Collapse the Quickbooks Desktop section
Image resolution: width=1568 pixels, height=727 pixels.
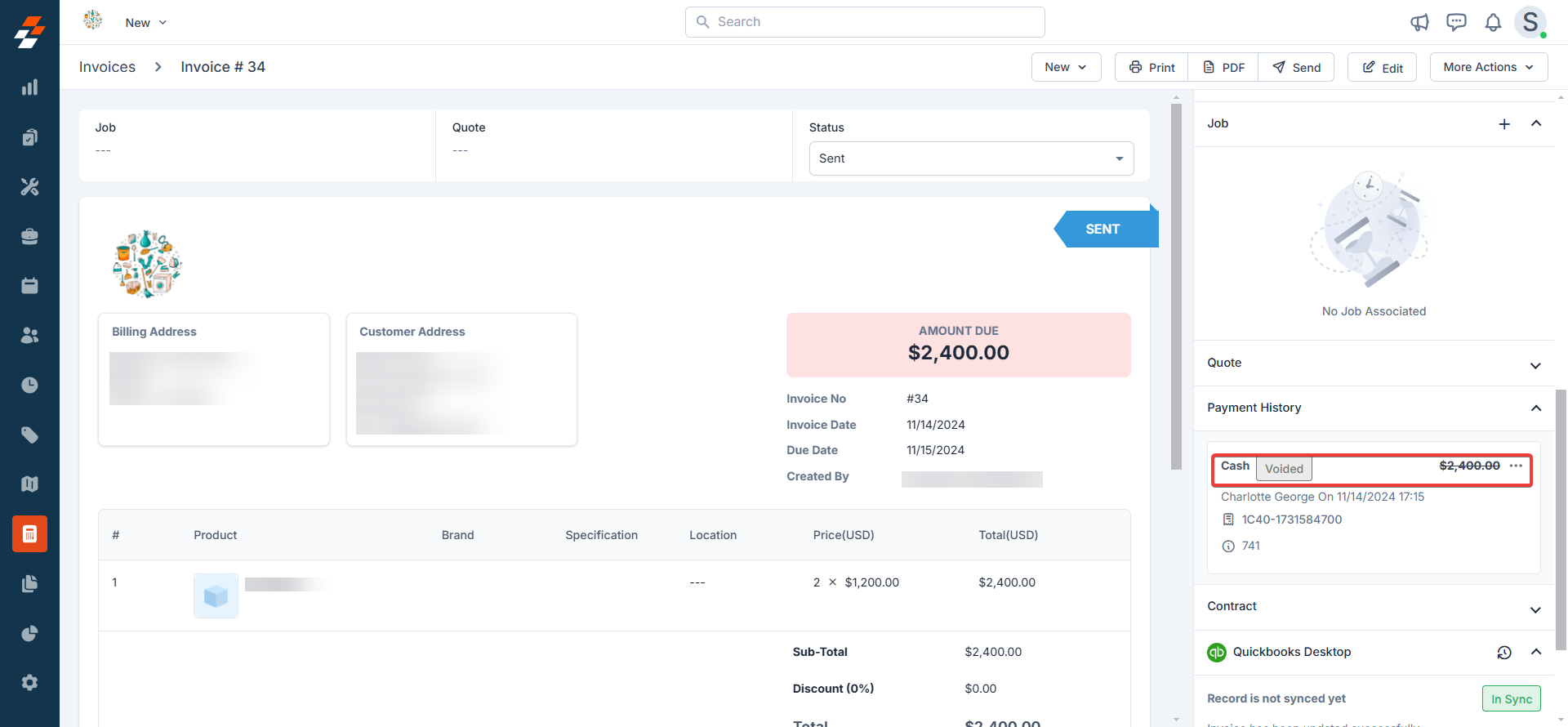click(x=1536, y=652)
